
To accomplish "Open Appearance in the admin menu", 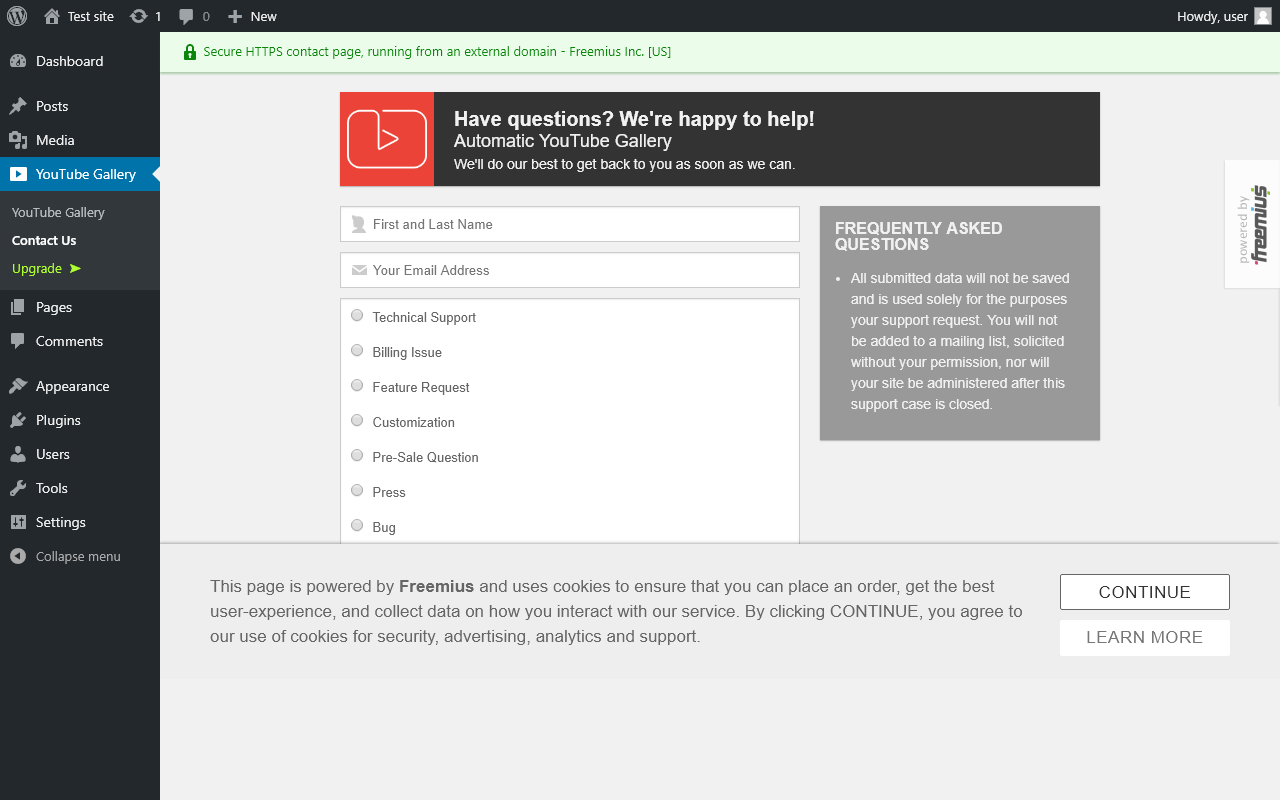I will coord(80,386).
